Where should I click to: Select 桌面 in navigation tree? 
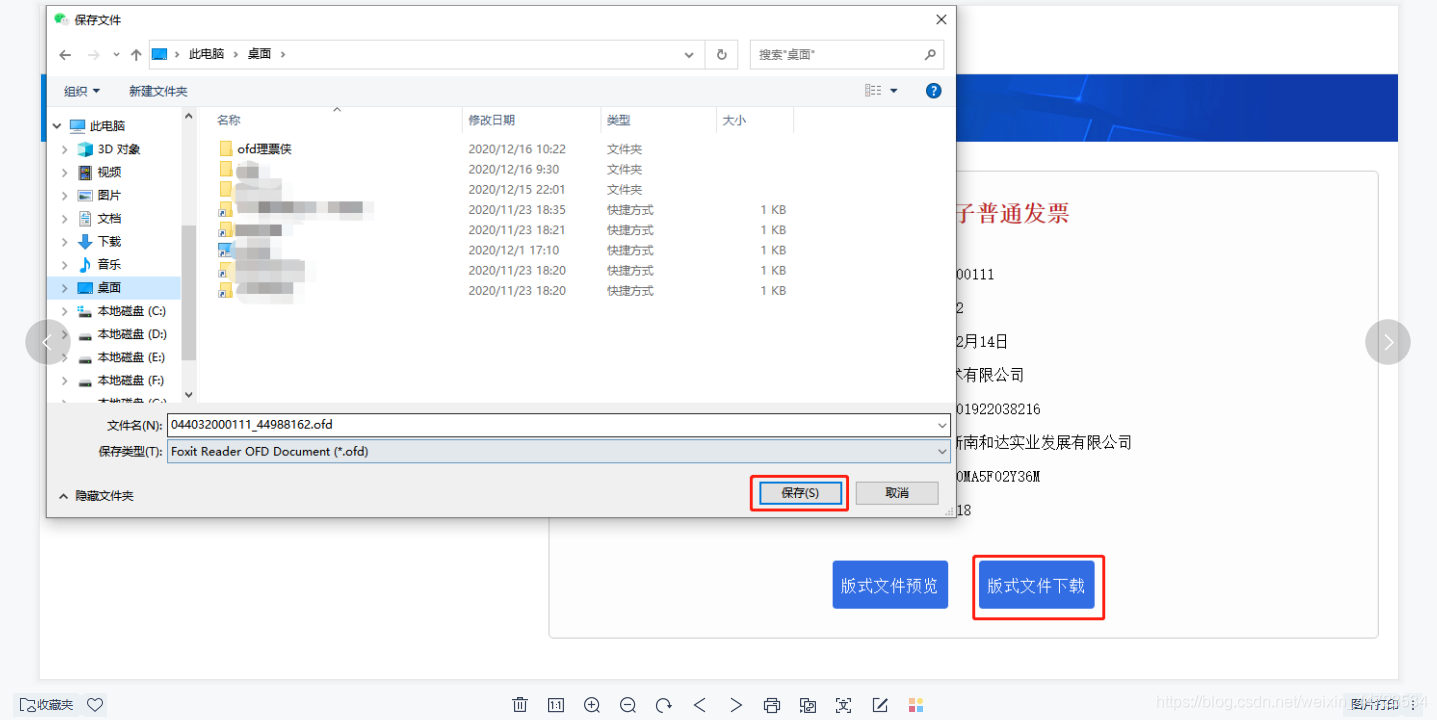click(109, 287)
